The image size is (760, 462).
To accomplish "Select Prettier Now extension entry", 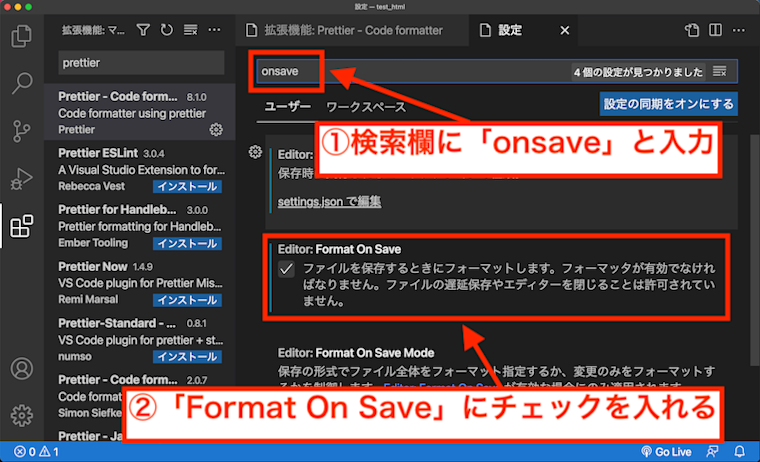I will click(140, 283).
